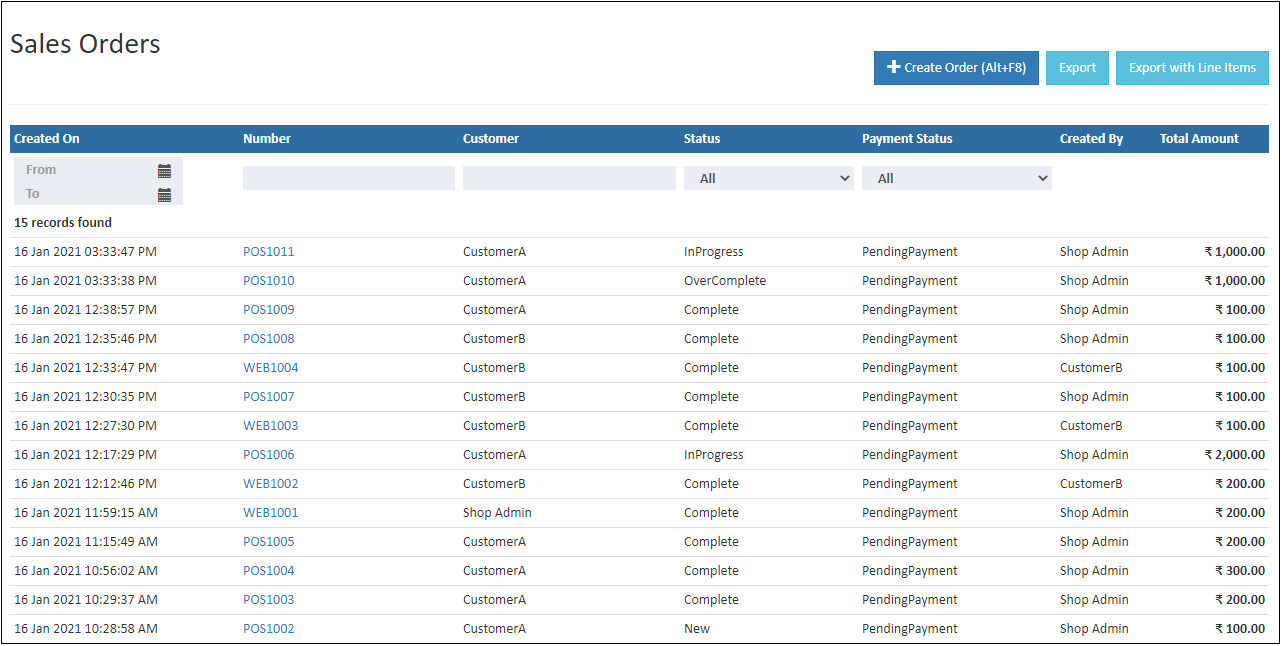Open order POS1011
Image resolution: width=1282 pixels, height=646 pixels.
click(x=268, y=251)
